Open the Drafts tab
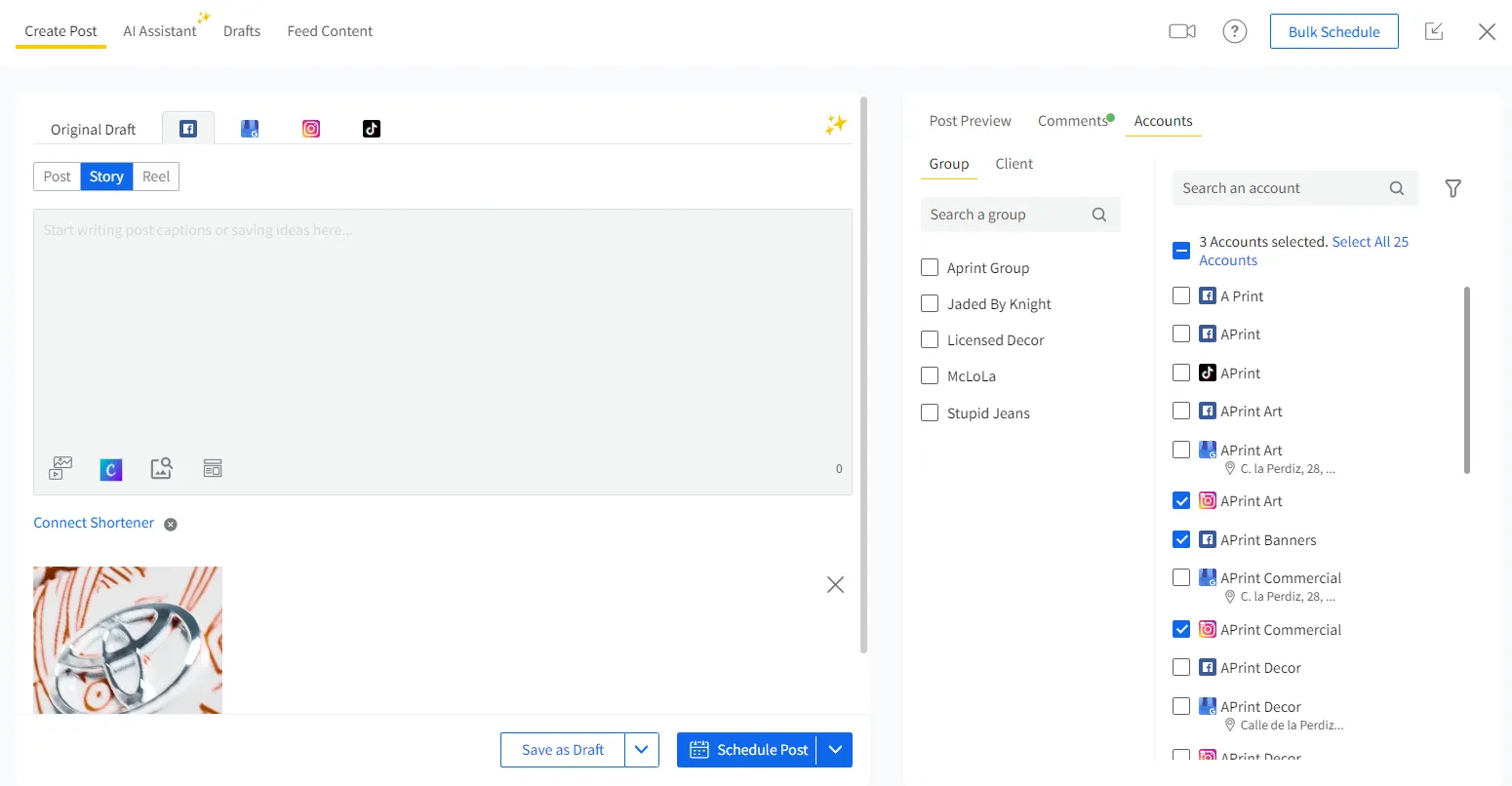This screenshot has width=1512, height=786. click(x=242, y=31)
